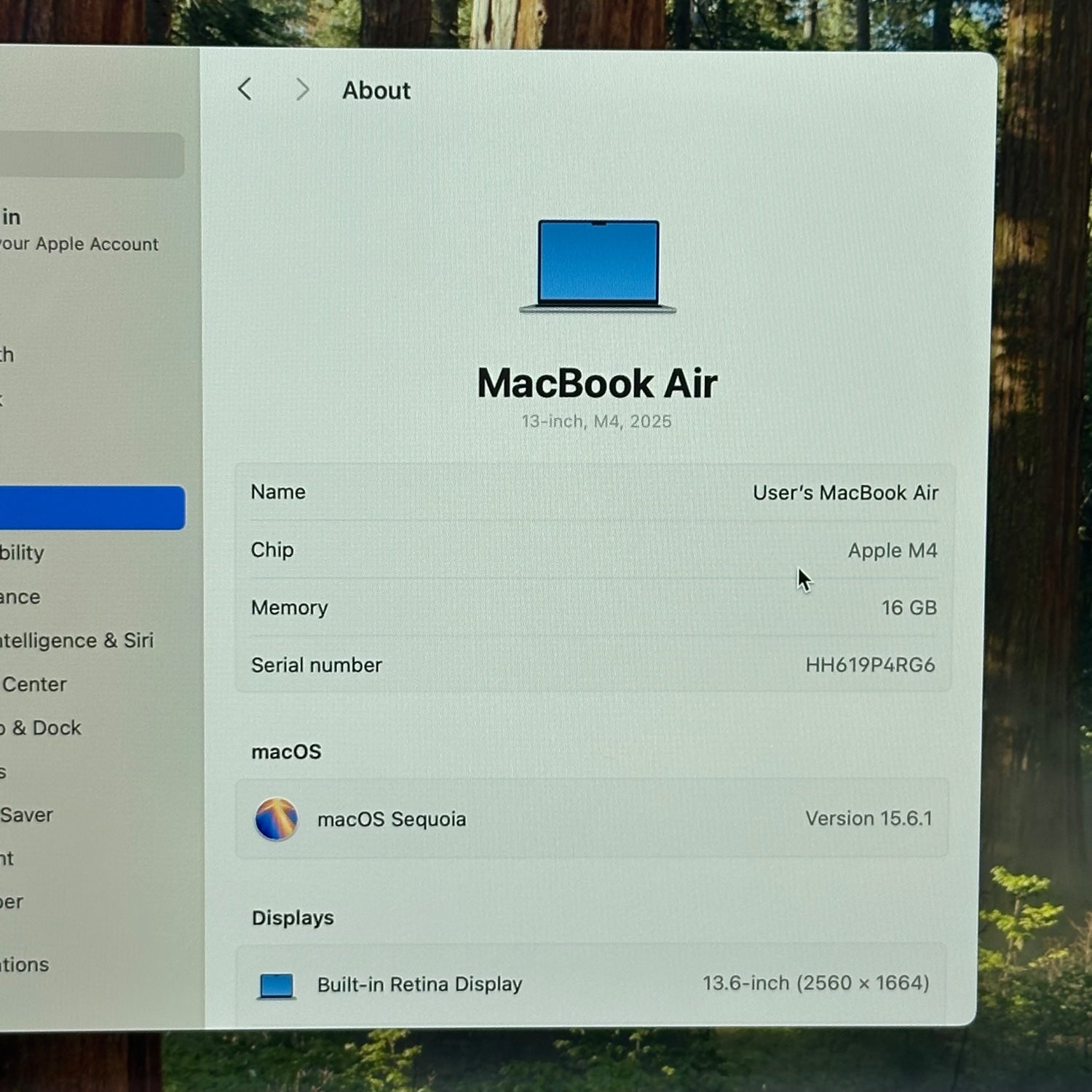The image size is (1092, 1092).
Task: Click the 'About' page title
Action: coord(376,90)
